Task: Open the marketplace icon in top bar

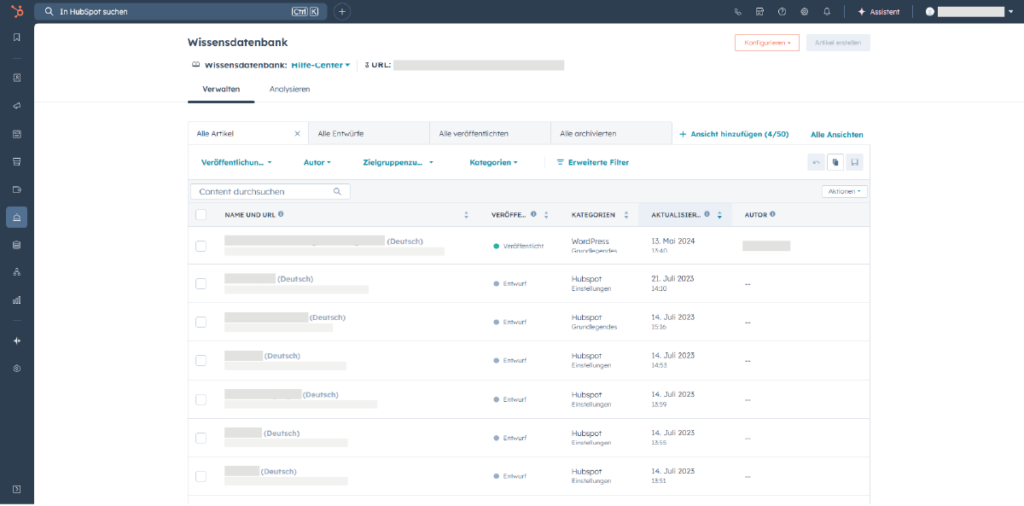Action: (760, 12)
